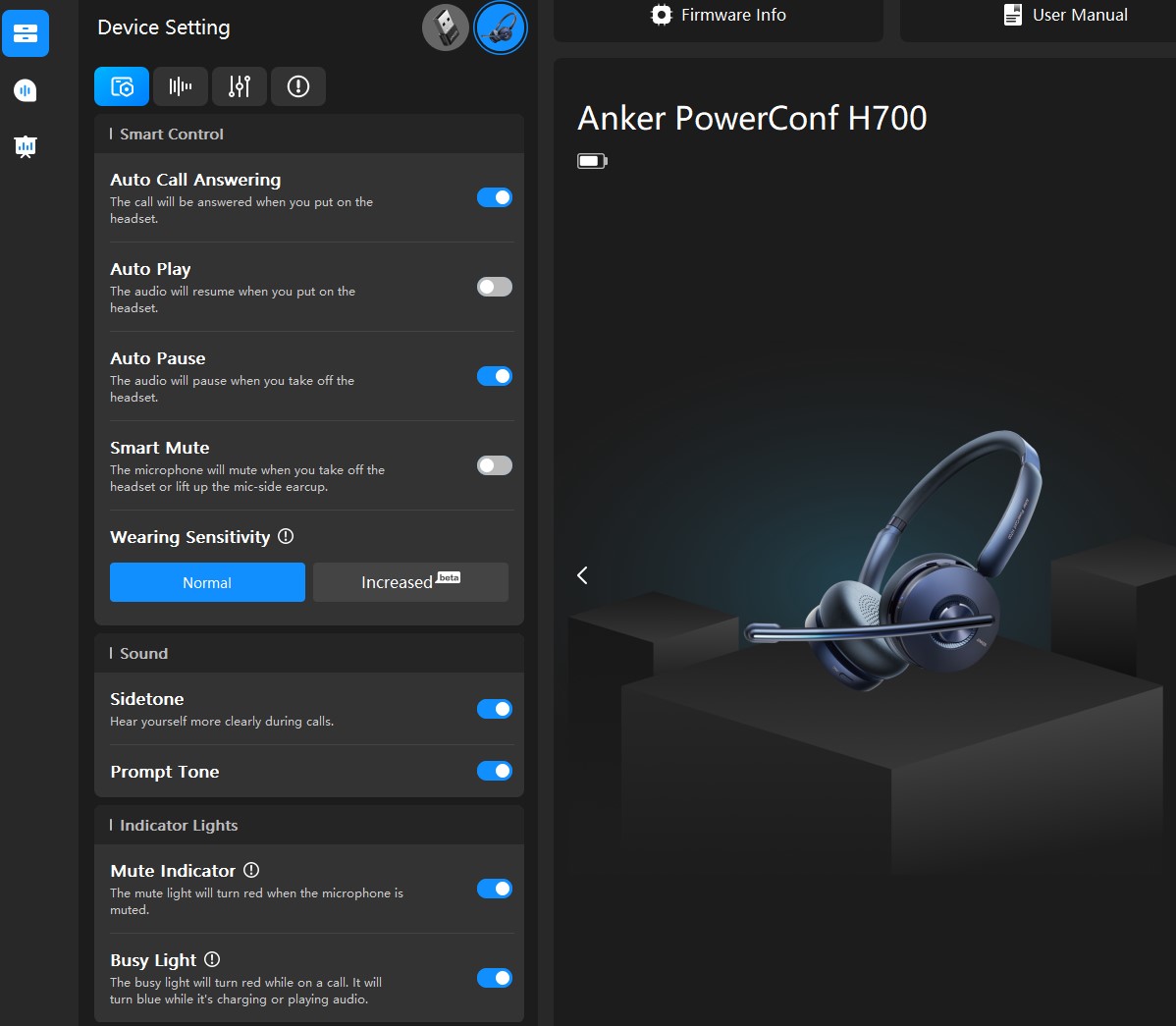Turn on Smart Mute toggle

coord(495,465)
